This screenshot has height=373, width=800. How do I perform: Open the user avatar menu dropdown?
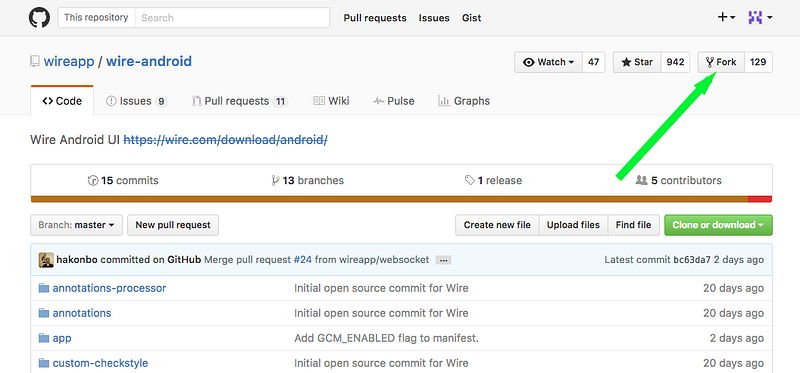(x=760, y=18)
